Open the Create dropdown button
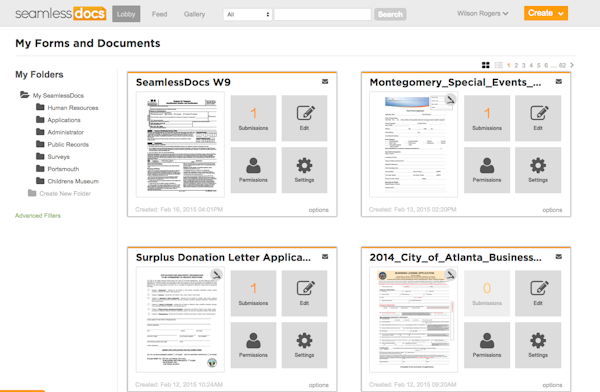Viewport: 600px width, 392px height. (546, 13)
